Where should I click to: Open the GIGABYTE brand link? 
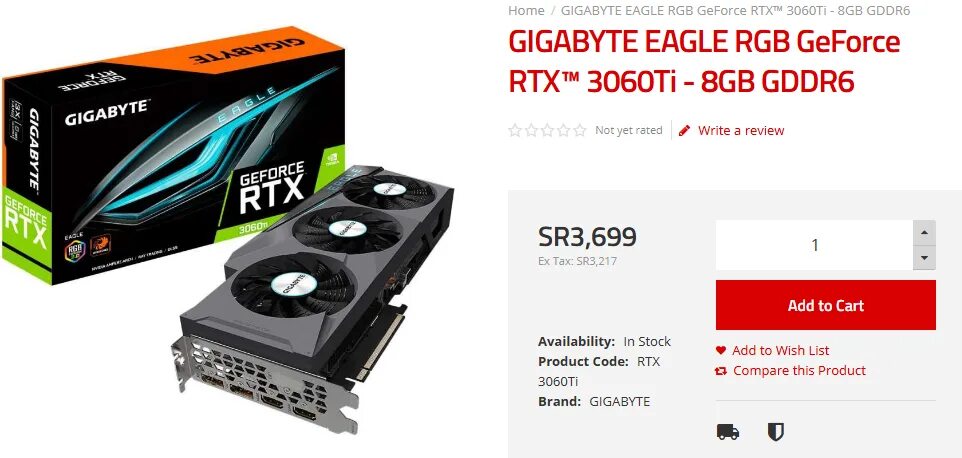(x=620, y=402)
